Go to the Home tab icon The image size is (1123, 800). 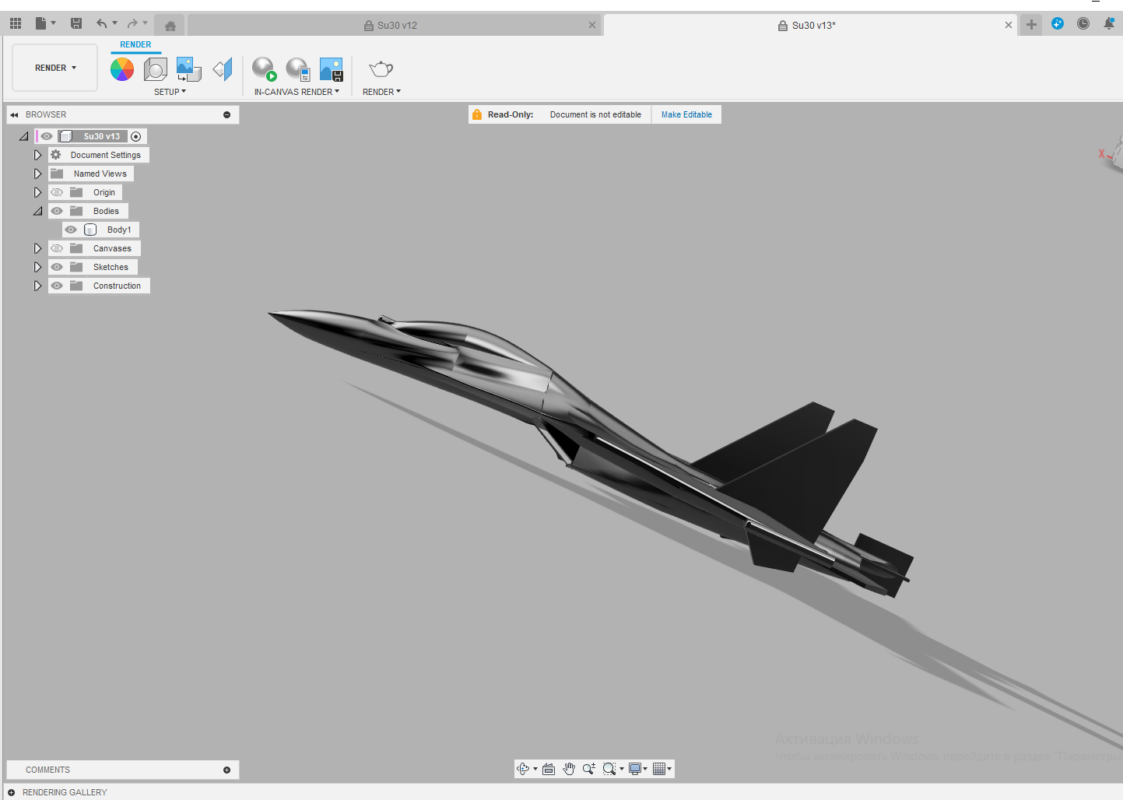click(170, 26)
